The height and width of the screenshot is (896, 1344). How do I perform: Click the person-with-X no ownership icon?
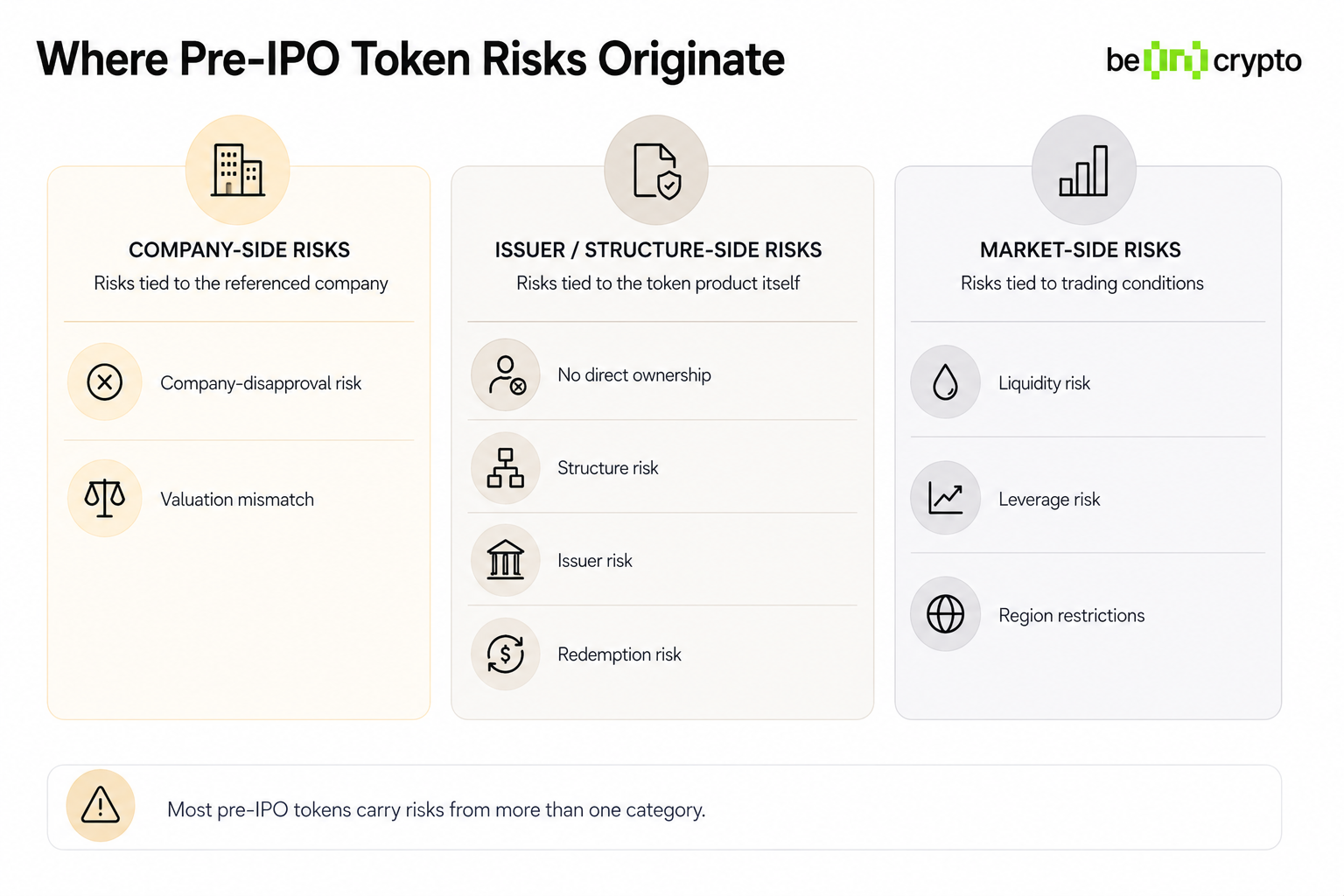[506, 374]
